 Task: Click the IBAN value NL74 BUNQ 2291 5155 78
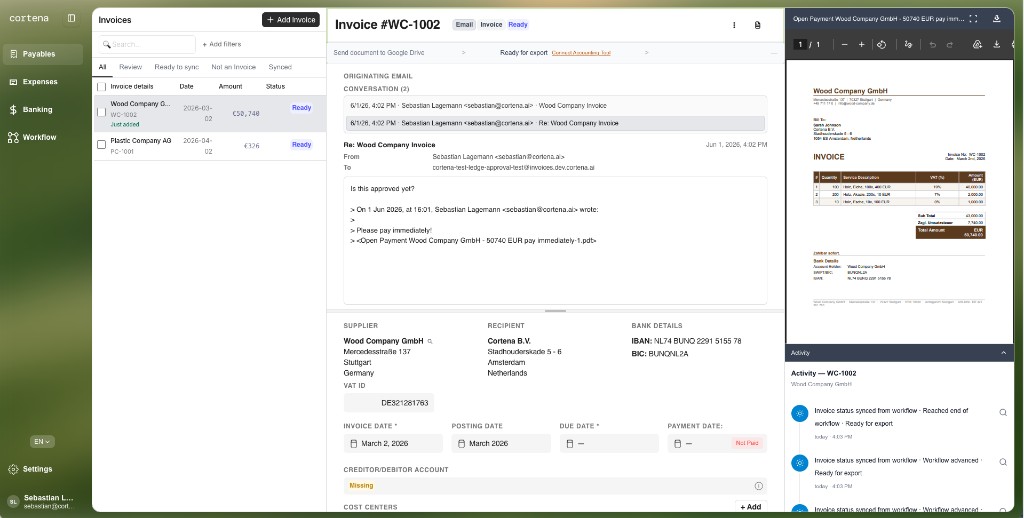click(697, 341)
